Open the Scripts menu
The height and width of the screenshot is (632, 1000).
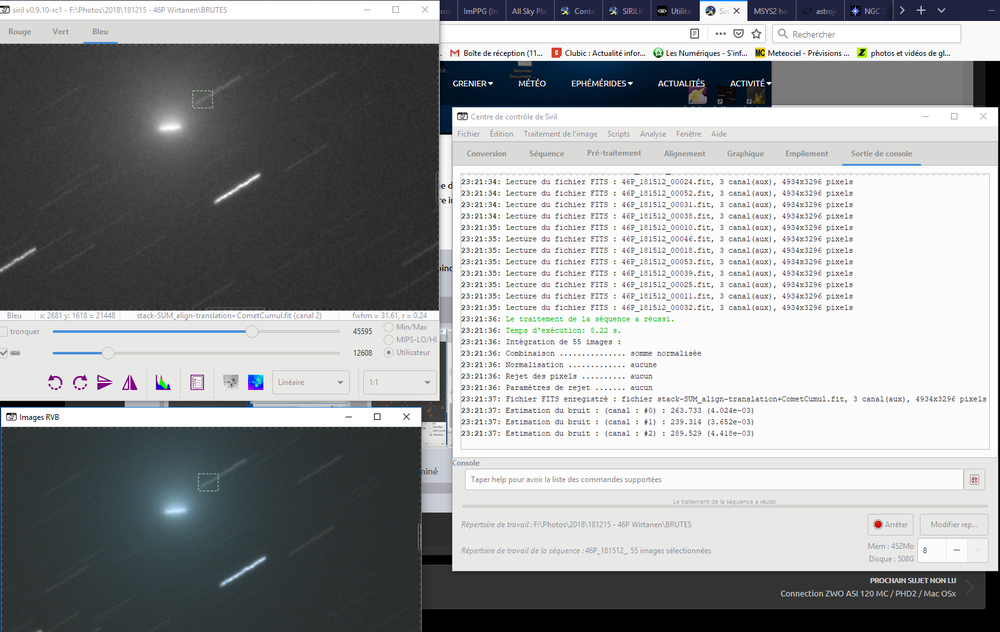[x=618, y=134]
